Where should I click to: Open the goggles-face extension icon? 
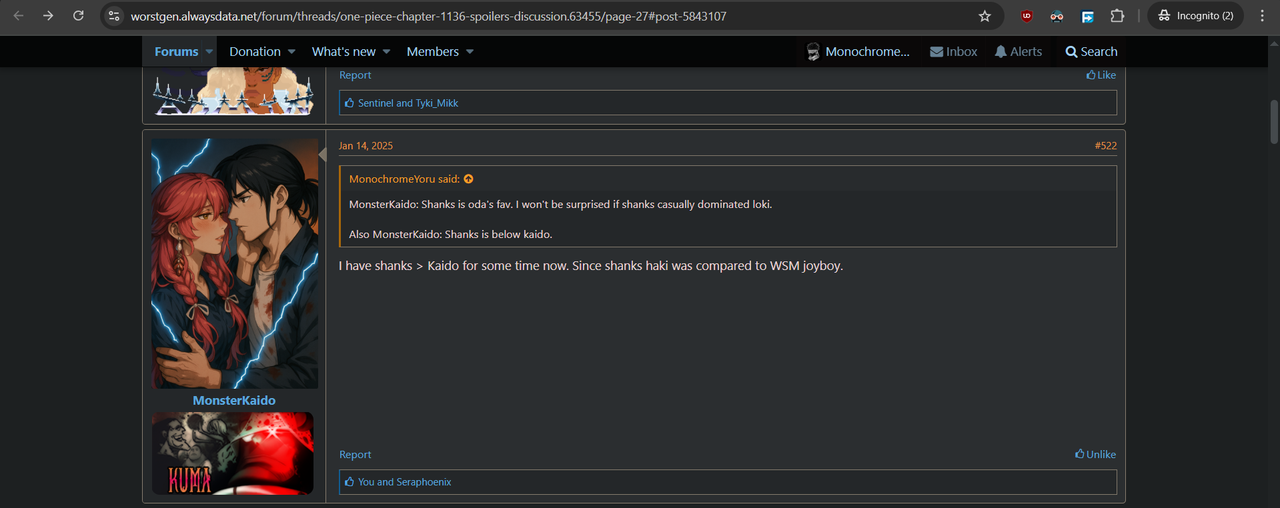[1057, 16]
